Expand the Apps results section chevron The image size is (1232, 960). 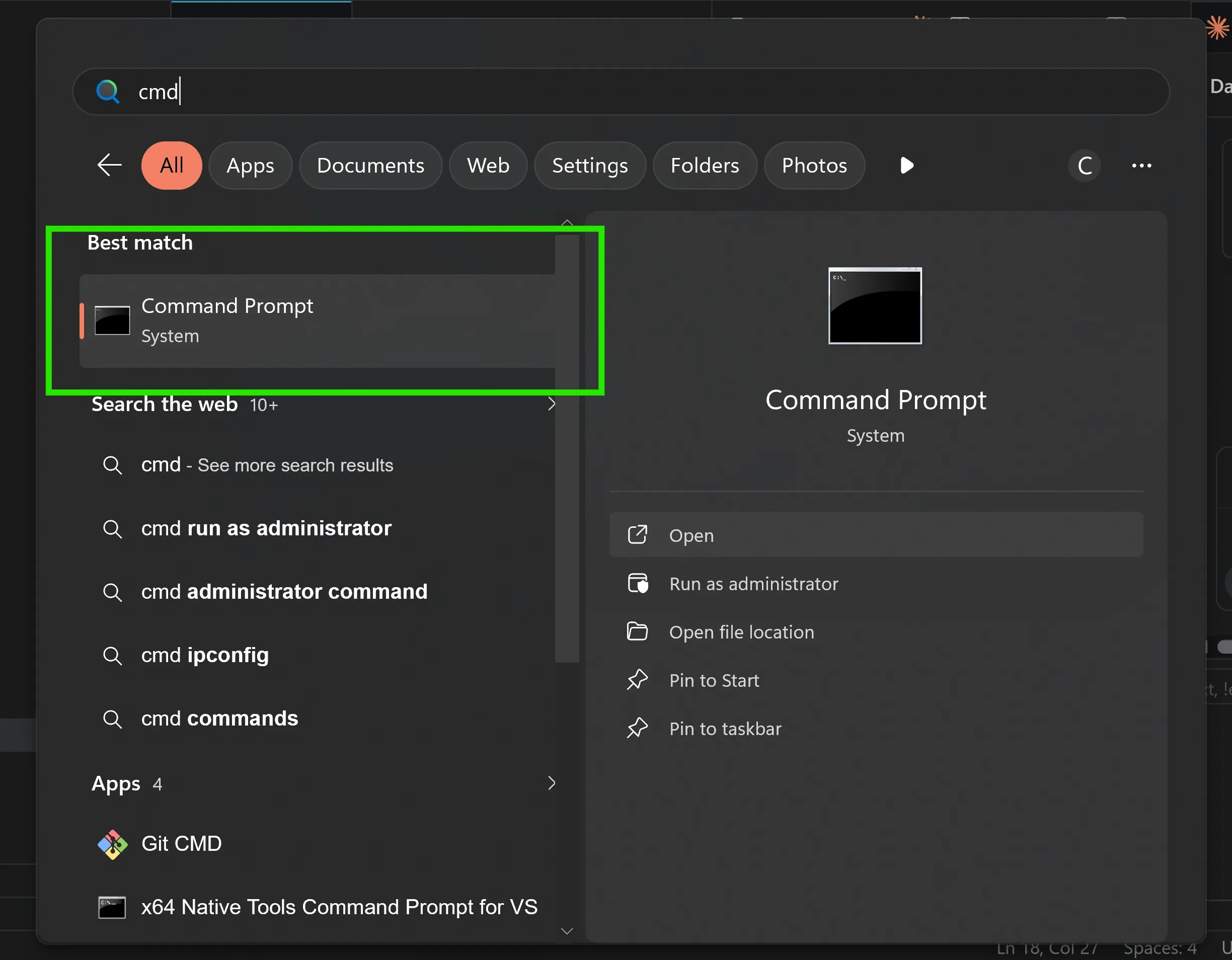tap(552, 783)
